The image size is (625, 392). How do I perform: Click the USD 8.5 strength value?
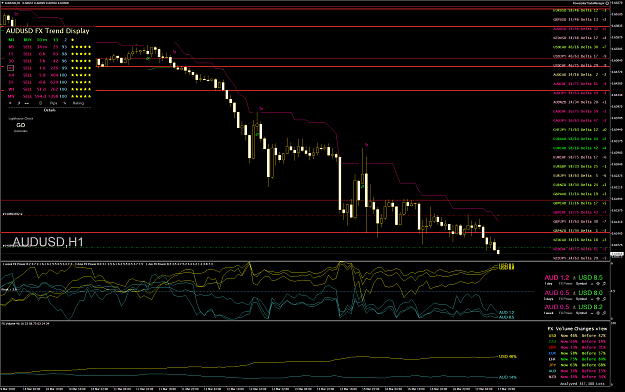click(x=591, y=278)
